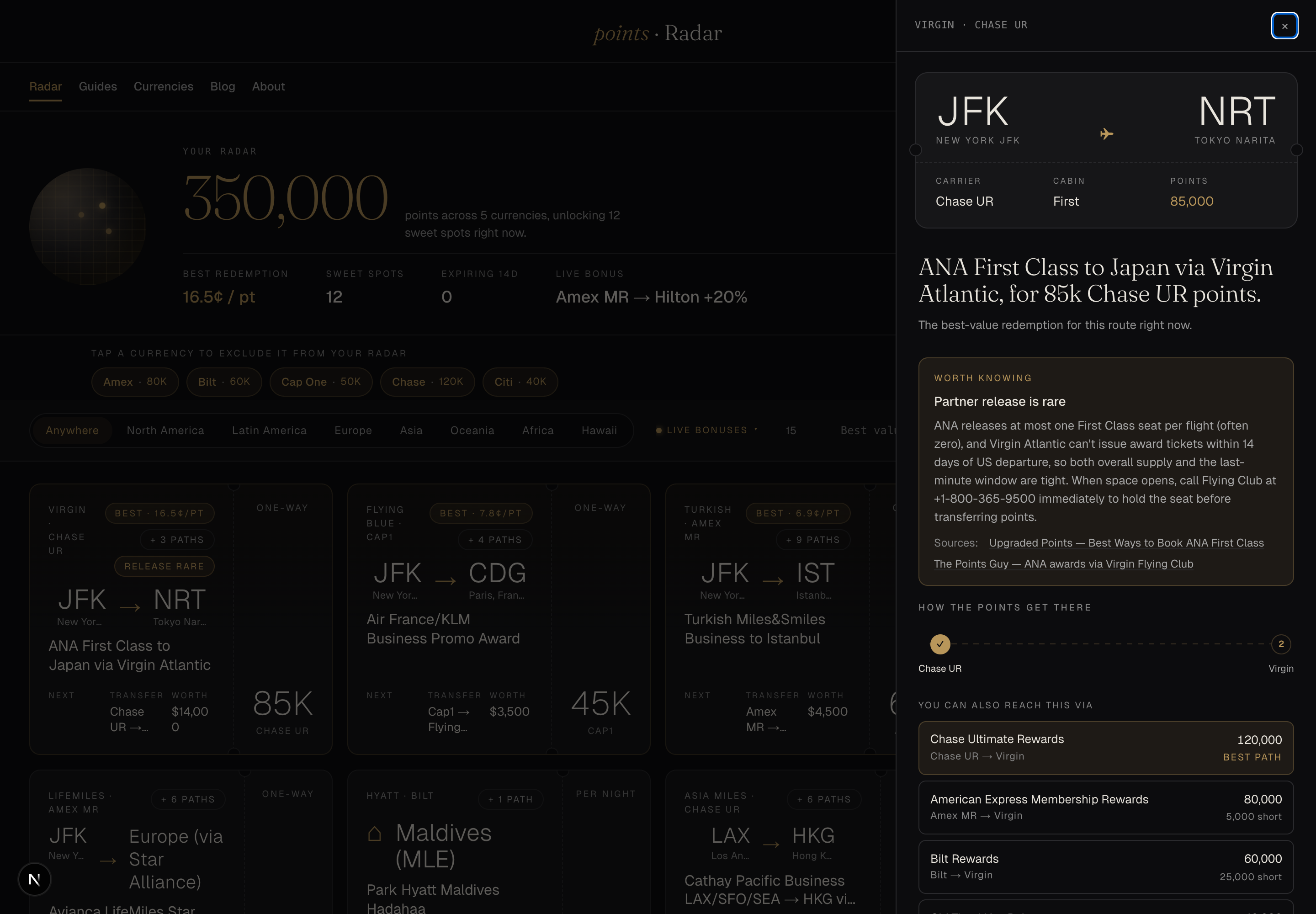Expand + 6 paths on Asia Miles card

(x=824, y=799)
